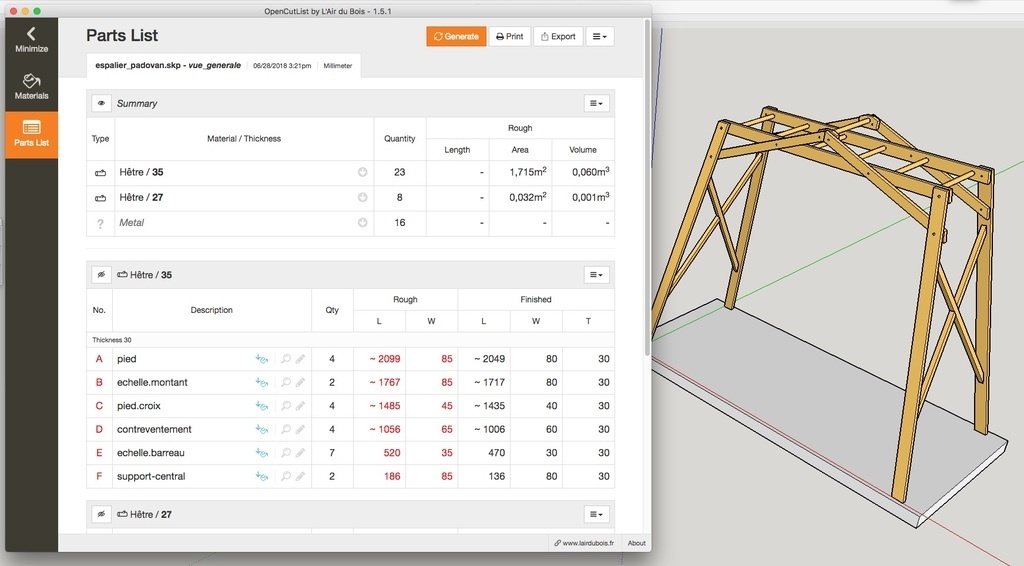
Task: Click the 'Thickness 30' subgroup row
Action: 350,340
